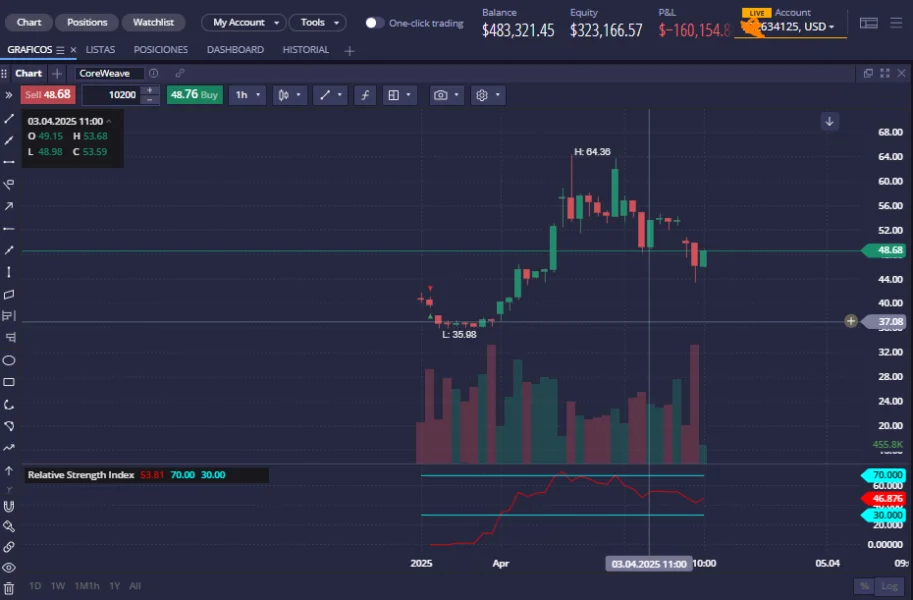Screen dimensions: 913x600
Task: Select the vertical line drawing tool
Action: pyautogui.click(x=9, y=272)
